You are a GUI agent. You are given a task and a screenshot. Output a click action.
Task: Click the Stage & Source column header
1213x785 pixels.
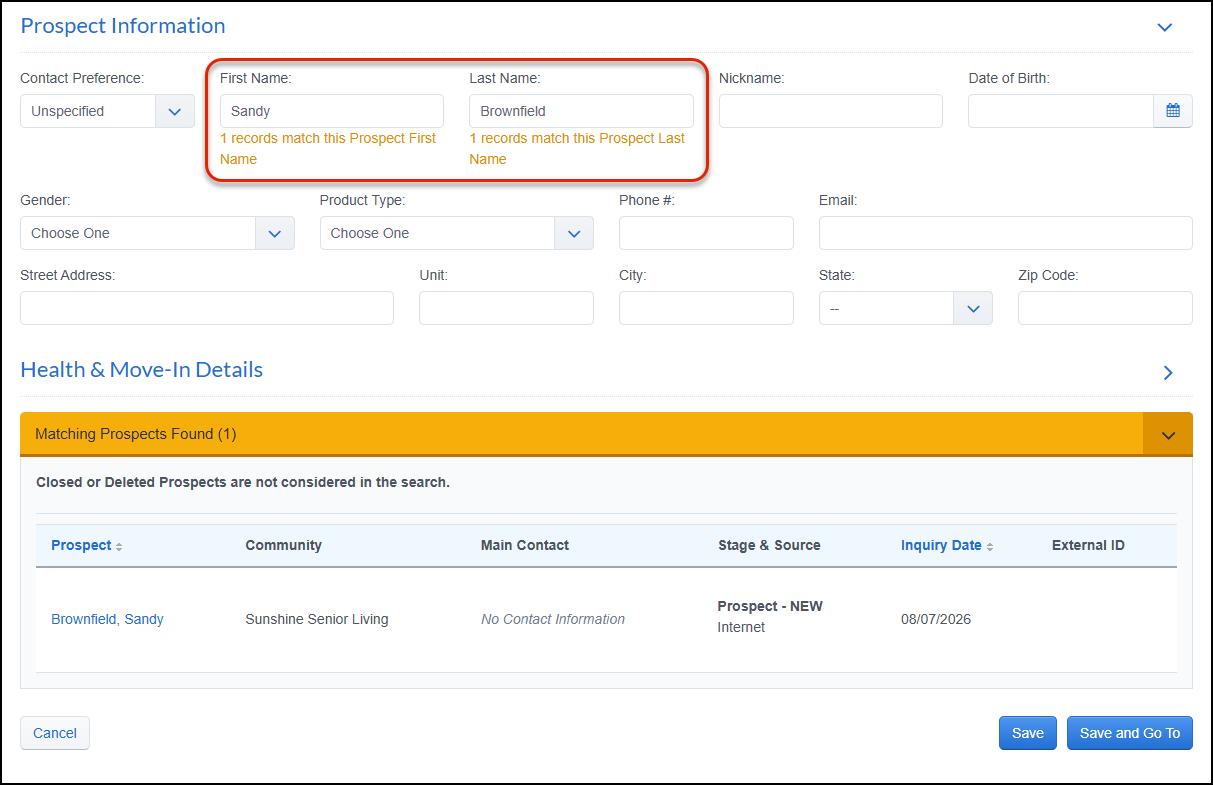point(769,546)
